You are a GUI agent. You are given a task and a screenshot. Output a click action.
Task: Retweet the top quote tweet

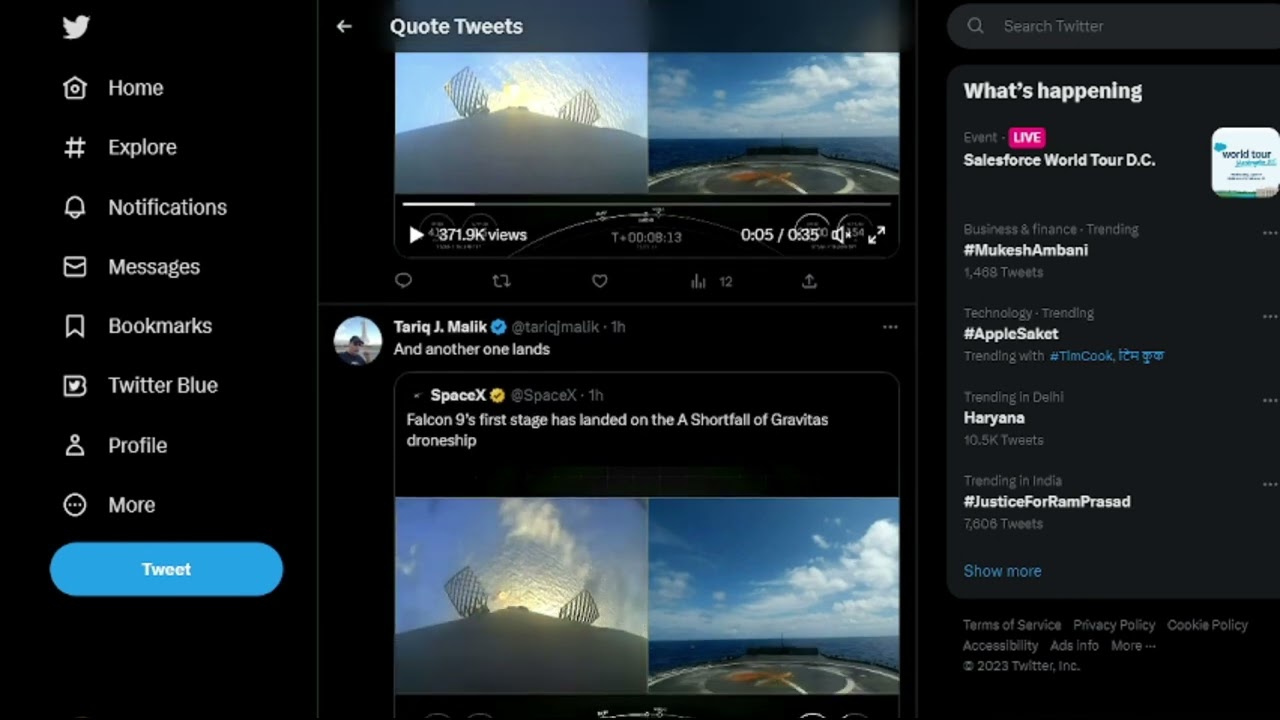pos(501,281)
